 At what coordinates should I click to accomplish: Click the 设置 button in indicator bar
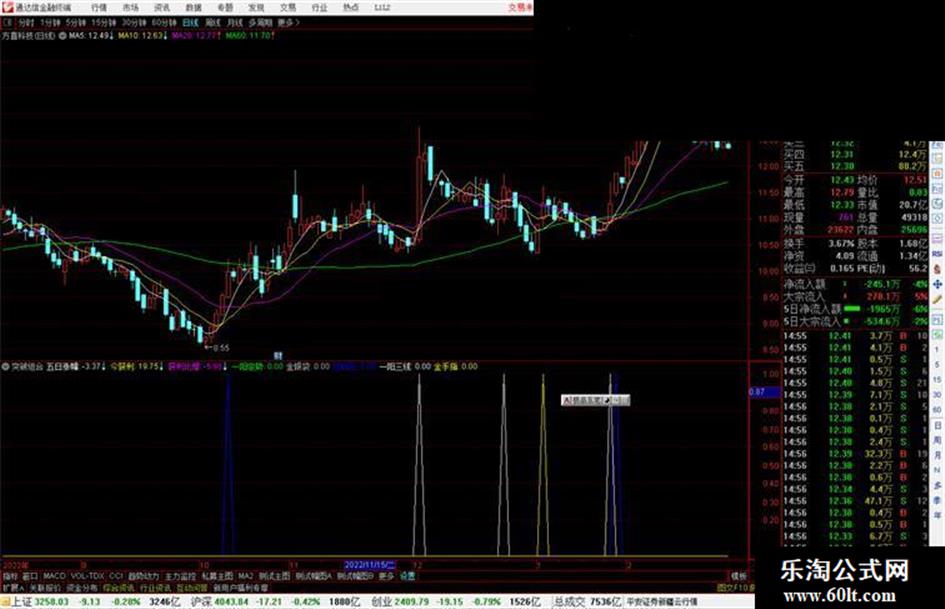tap(407, 576)
